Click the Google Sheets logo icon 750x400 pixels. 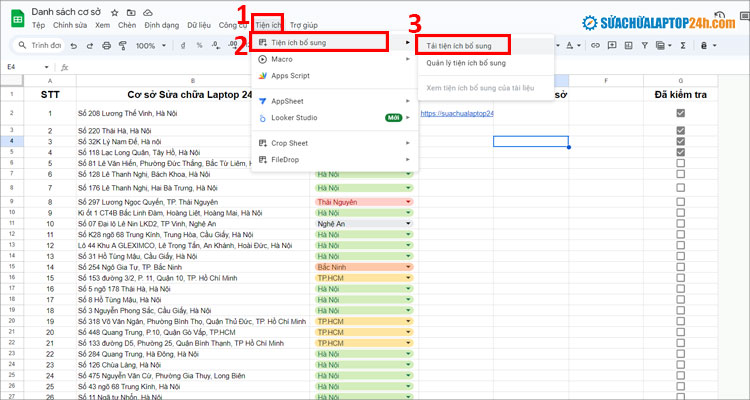tap(16, 17)
